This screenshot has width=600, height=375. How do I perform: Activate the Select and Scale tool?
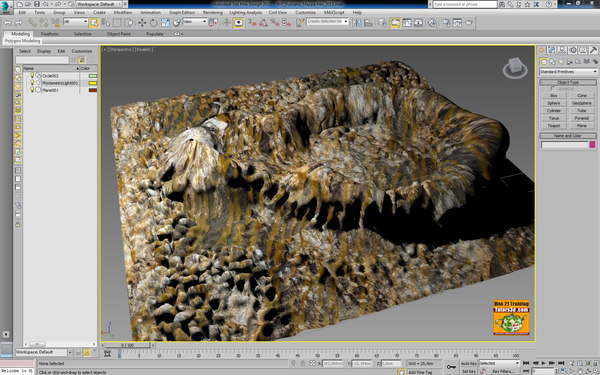point(165,23)
